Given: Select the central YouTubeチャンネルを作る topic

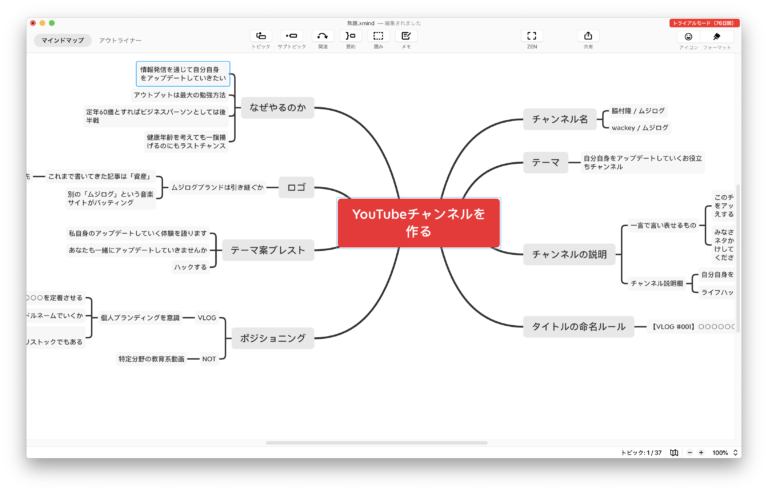Looking at the screenshot, I should [418, 222].
